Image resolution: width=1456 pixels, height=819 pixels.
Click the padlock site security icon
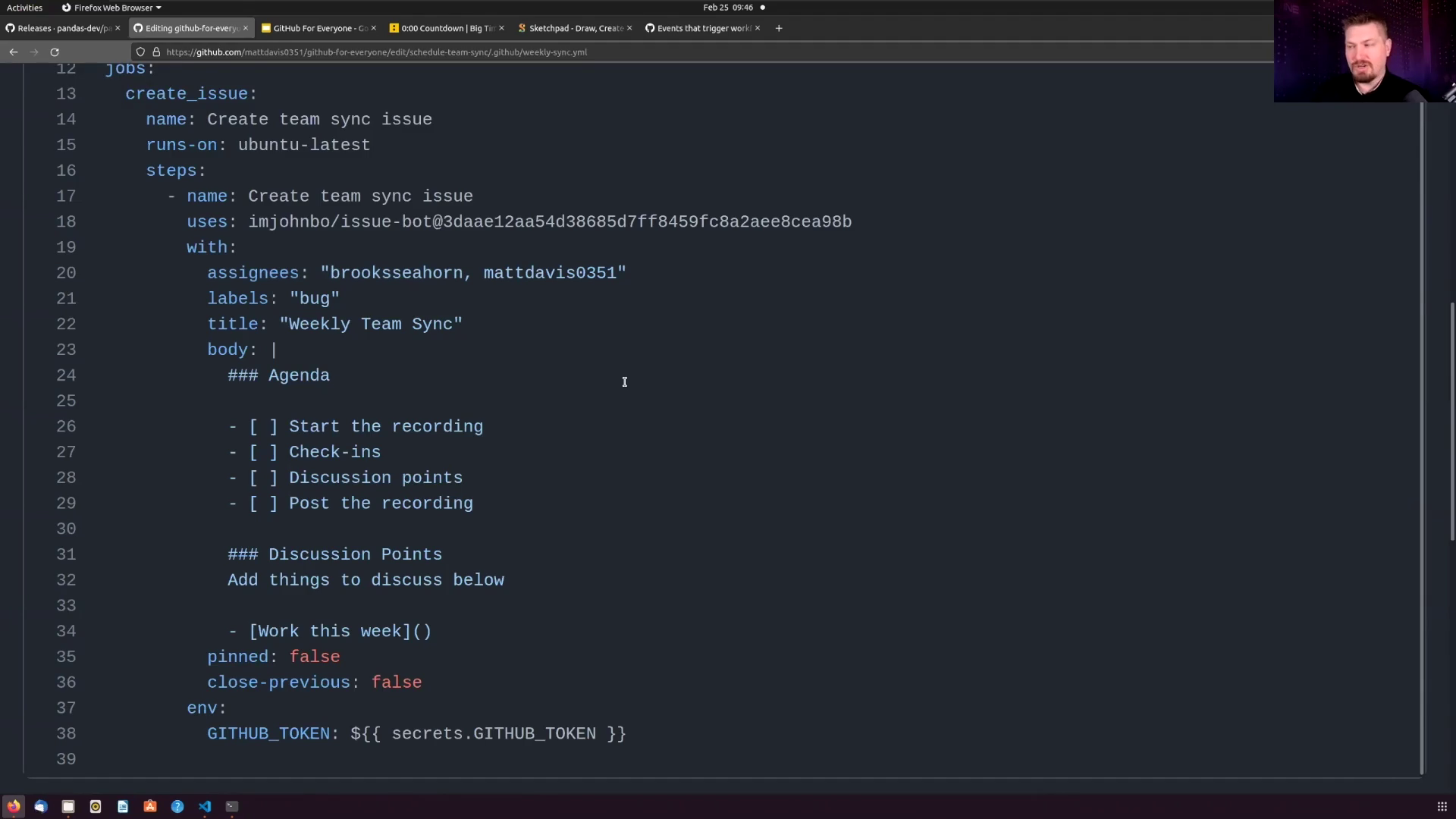156,52
